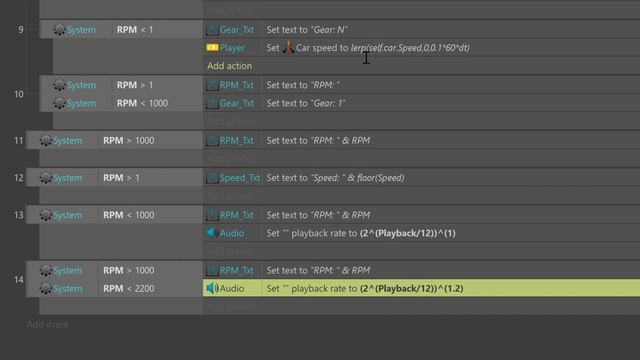Select condition 'RPM > 1000' in event 11

(x=129, y=141)
